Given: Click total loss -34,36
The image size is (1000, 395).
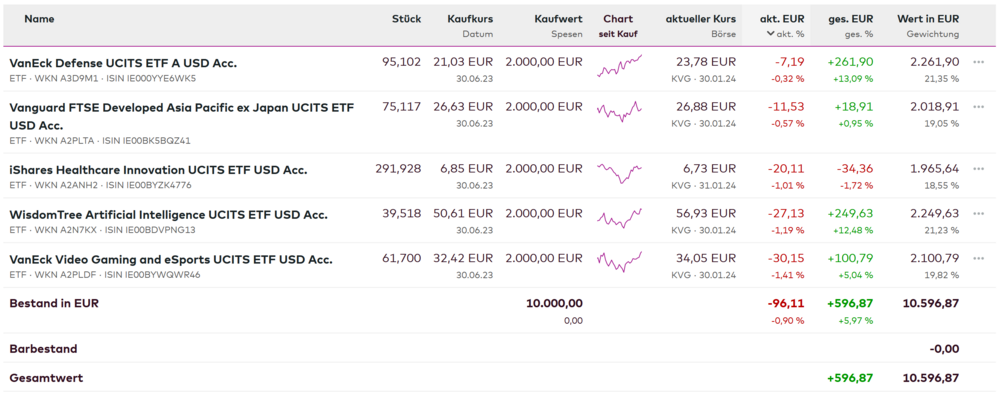Looking at the screenshot, I should click(855, 169).
